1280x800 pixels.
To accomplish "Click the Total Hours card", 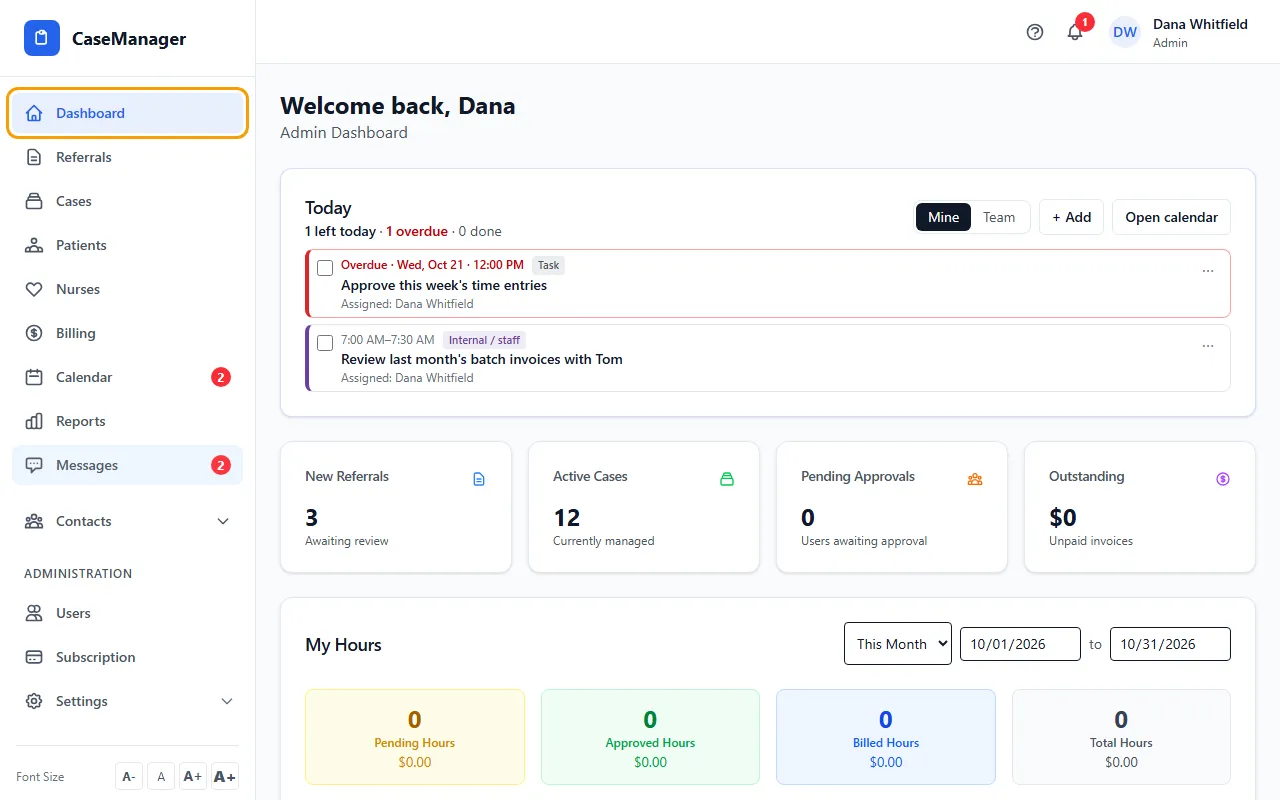I will (x=1121, y=737).
